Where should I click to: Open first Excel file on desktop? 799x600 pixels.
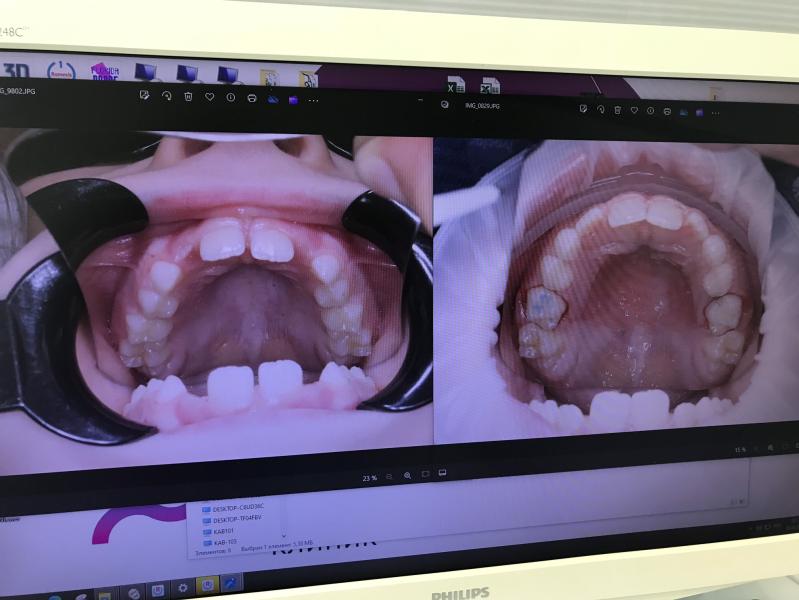(x=456, y=85)
